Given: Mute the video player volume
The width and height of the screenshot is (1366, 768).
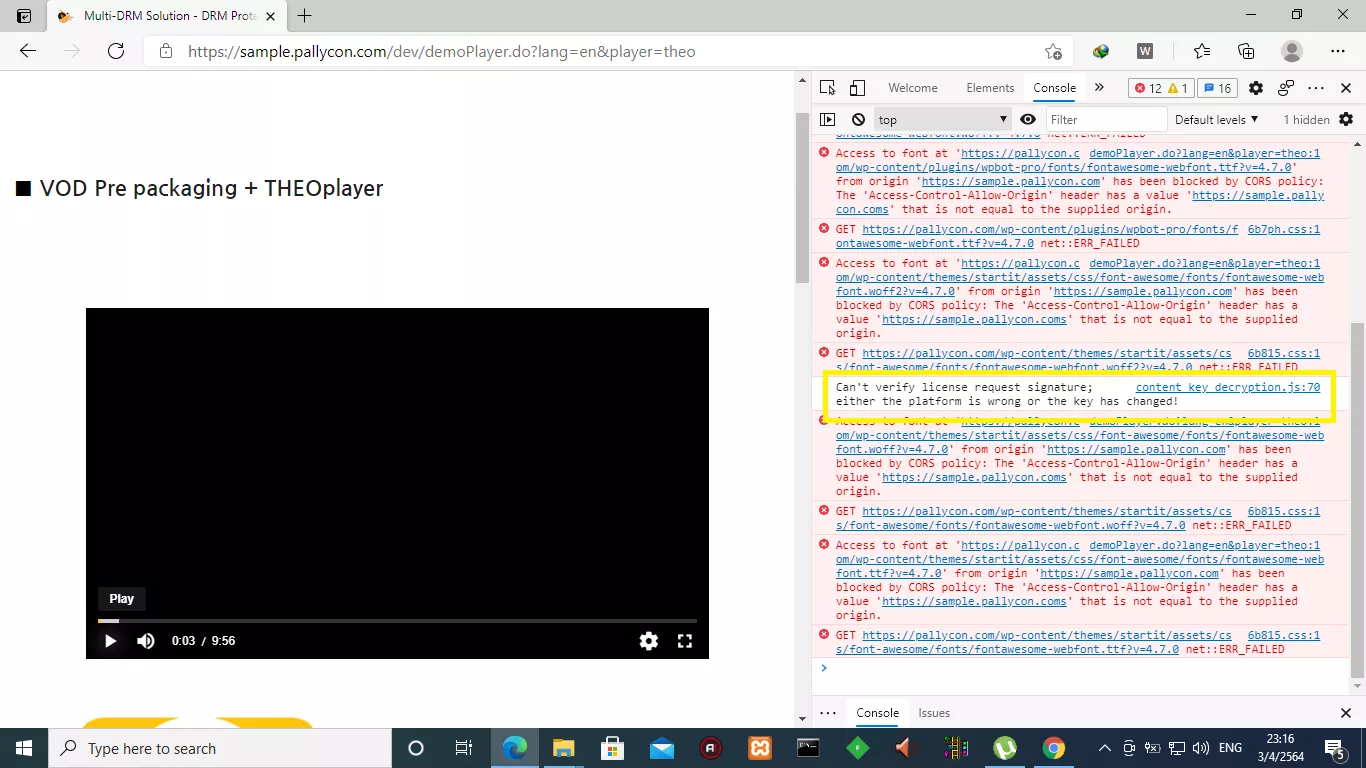Looking at the screenshot, I should pos(146,641).
